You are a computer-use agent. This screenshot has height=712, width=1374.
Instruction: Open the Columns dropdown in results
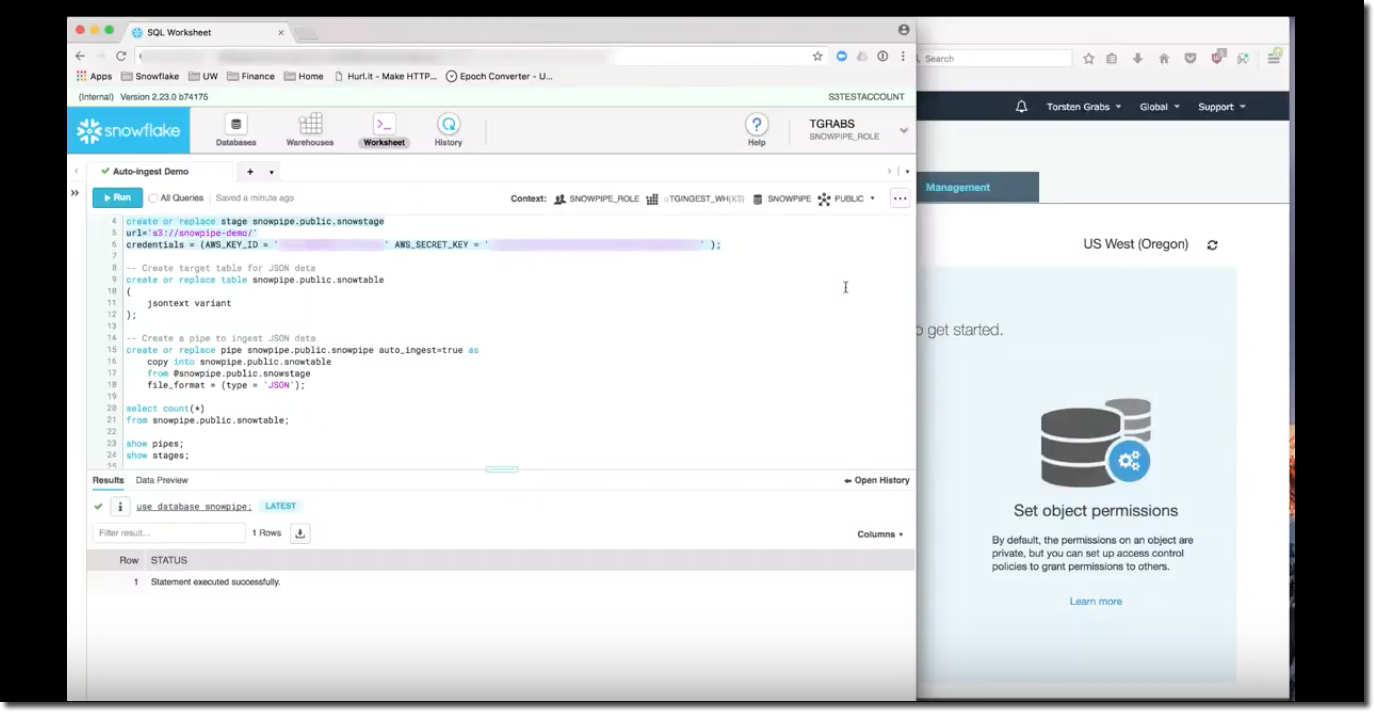click(880, 534)
